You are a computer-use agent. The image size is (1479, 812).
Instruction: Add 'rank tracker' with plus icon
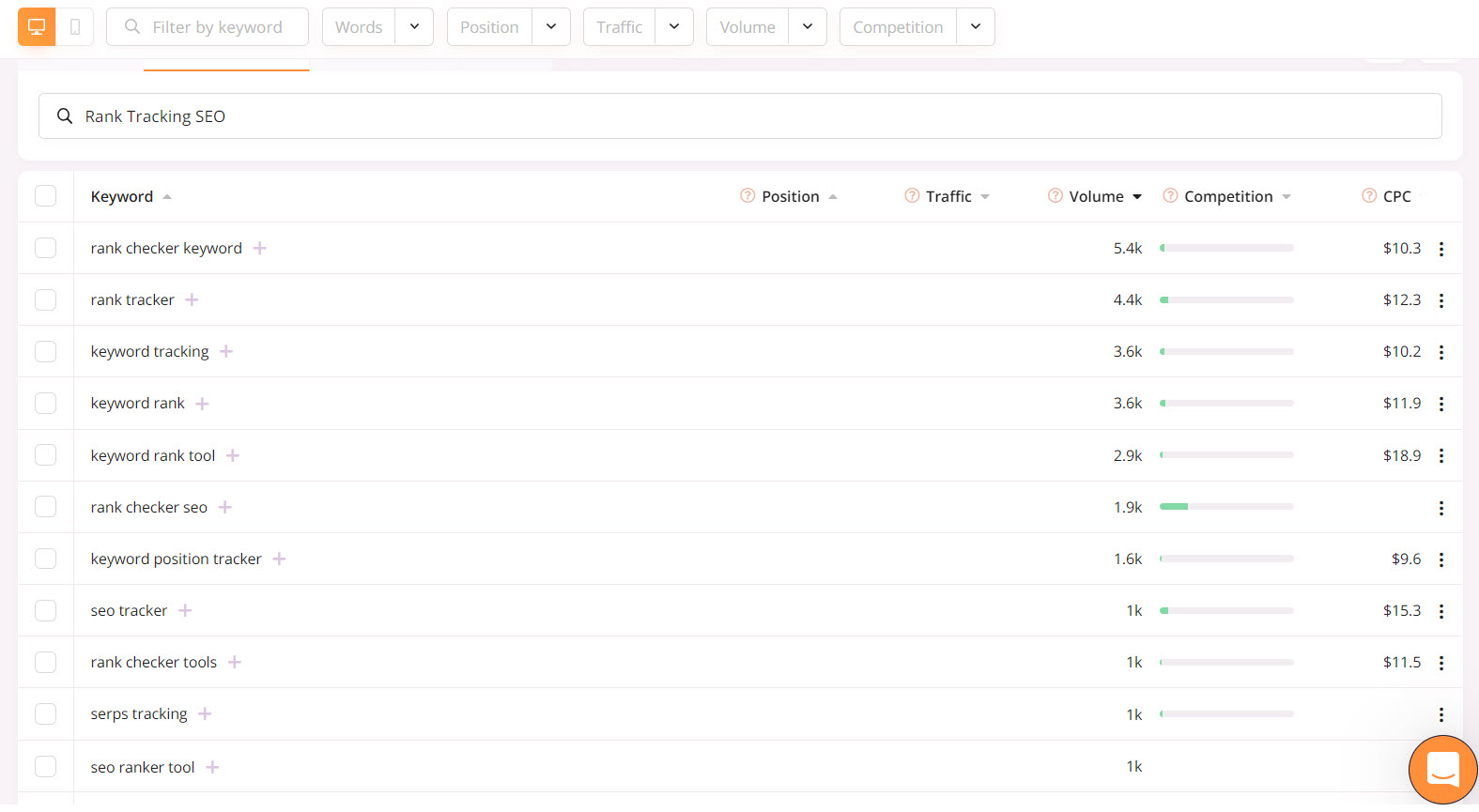pos(192,299)
